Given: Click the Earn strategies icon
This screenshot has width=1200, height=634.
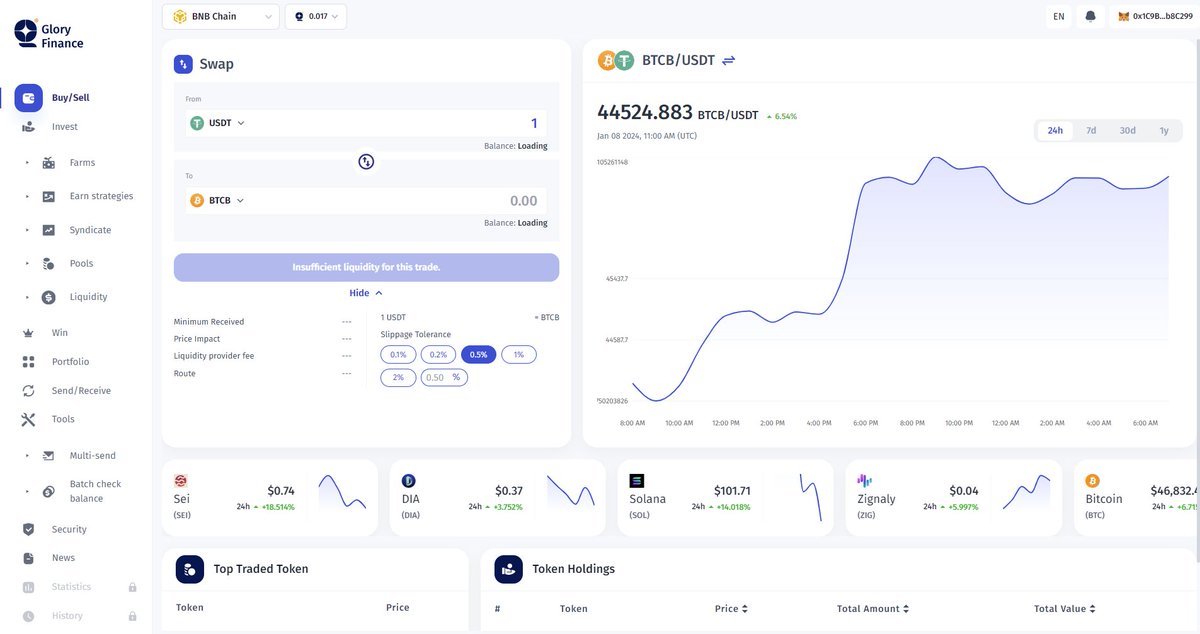Looking at the screenshot, I should coord(48,197).
